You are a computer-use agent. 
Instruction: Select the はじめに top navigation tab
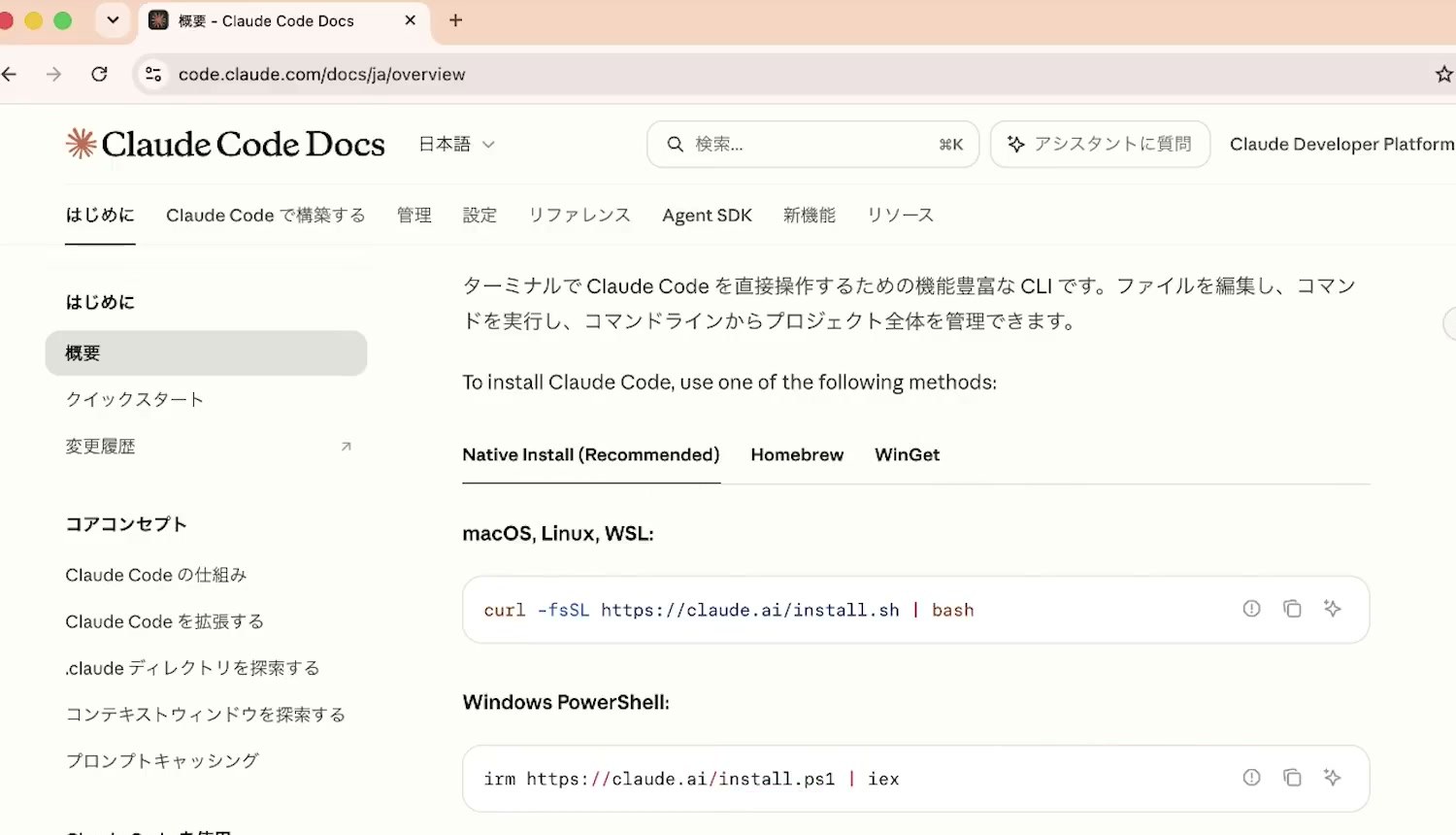pos(100,216)
